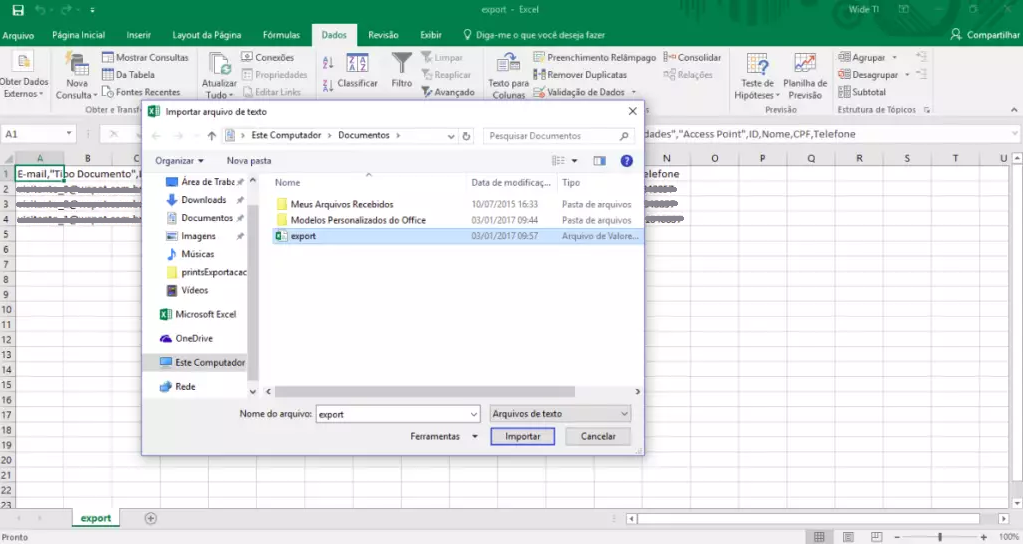Sort Z to A descending icon
The image size is (1023, 545).
[x=328, y=85]
